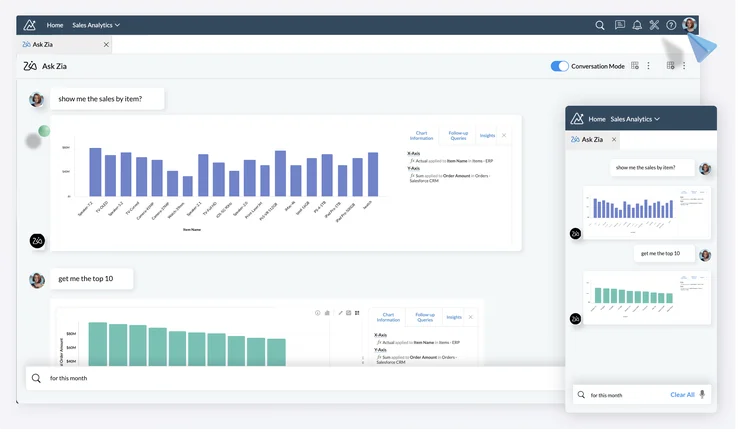Click the magnifier icon in mobile search bar
Screen dimensions: 744x440
tap(581, 394)
